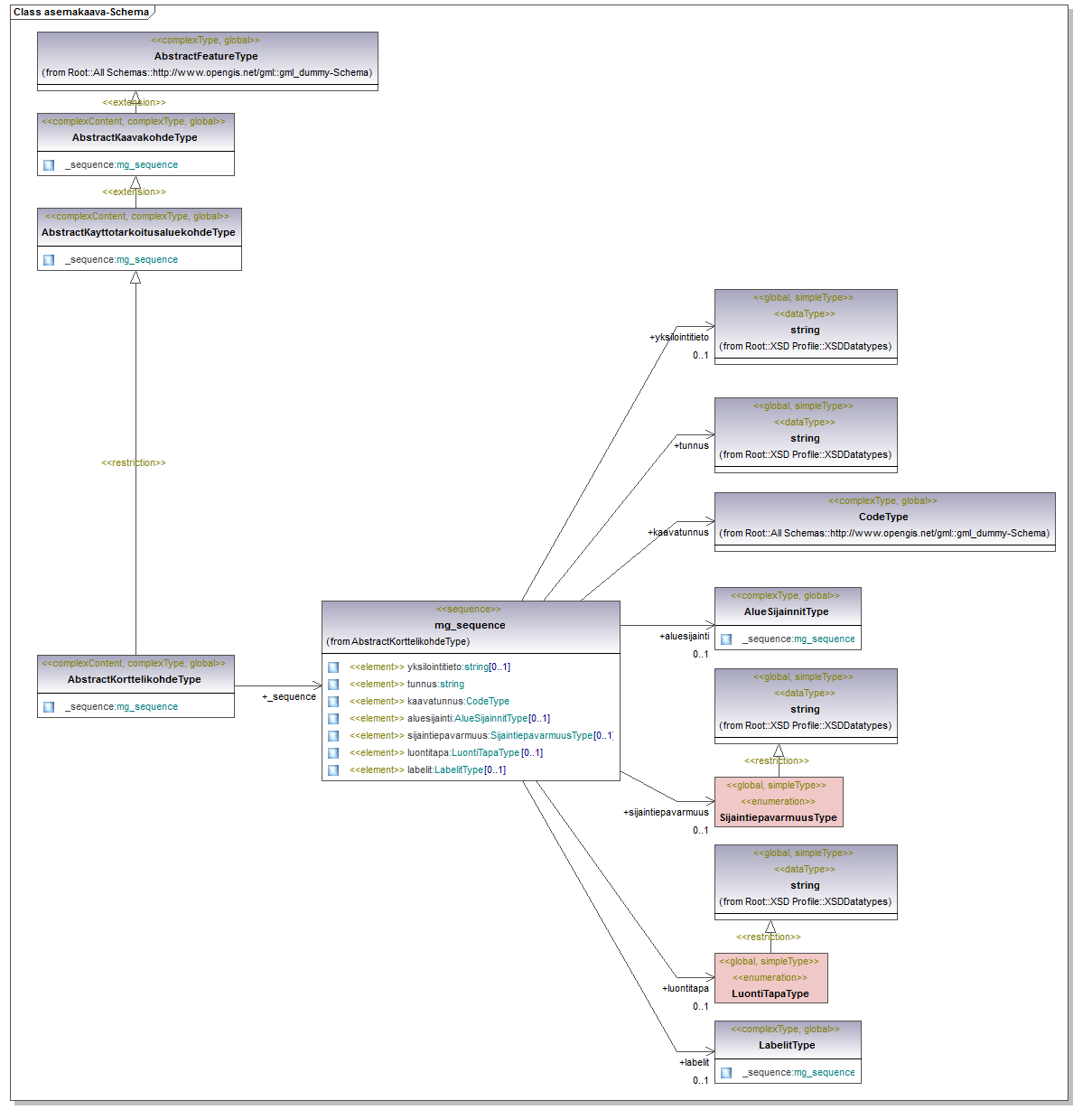Screen dimensions: 1092x1119
Task: Select the 'Class asemakaava-Schema' diagram title tab
Action: point(81,13)
